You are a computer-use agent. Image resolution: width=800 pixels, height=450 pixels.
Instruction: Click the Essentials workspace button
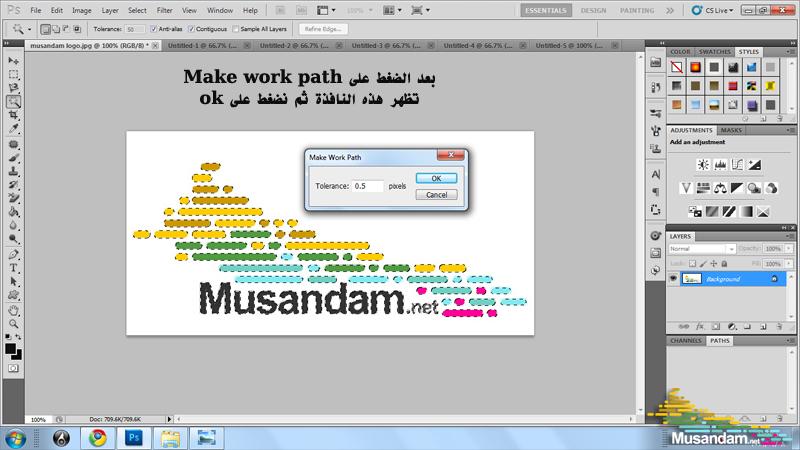click(x=546, y=10)
